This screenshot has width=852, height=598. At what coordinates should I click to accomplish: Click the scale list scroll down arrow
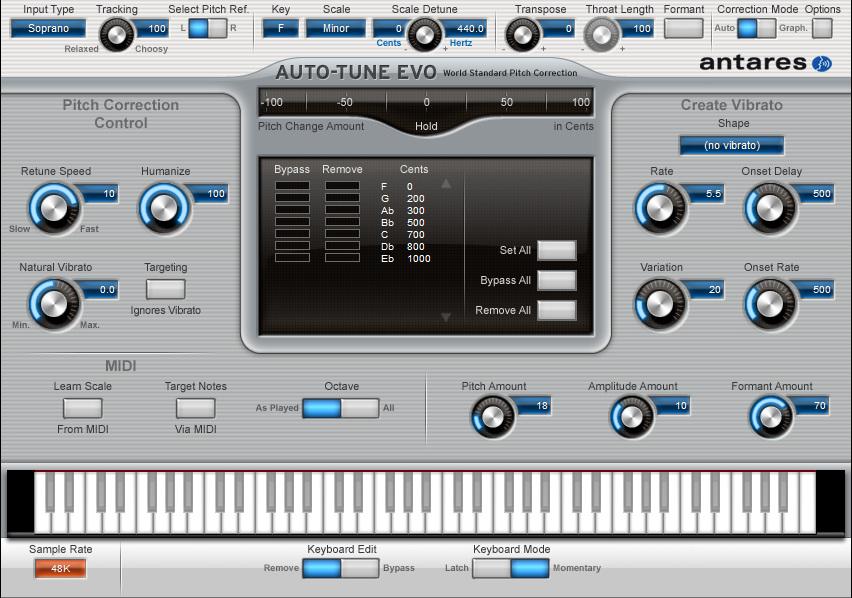pyautogui.click(x=446, y=317)
